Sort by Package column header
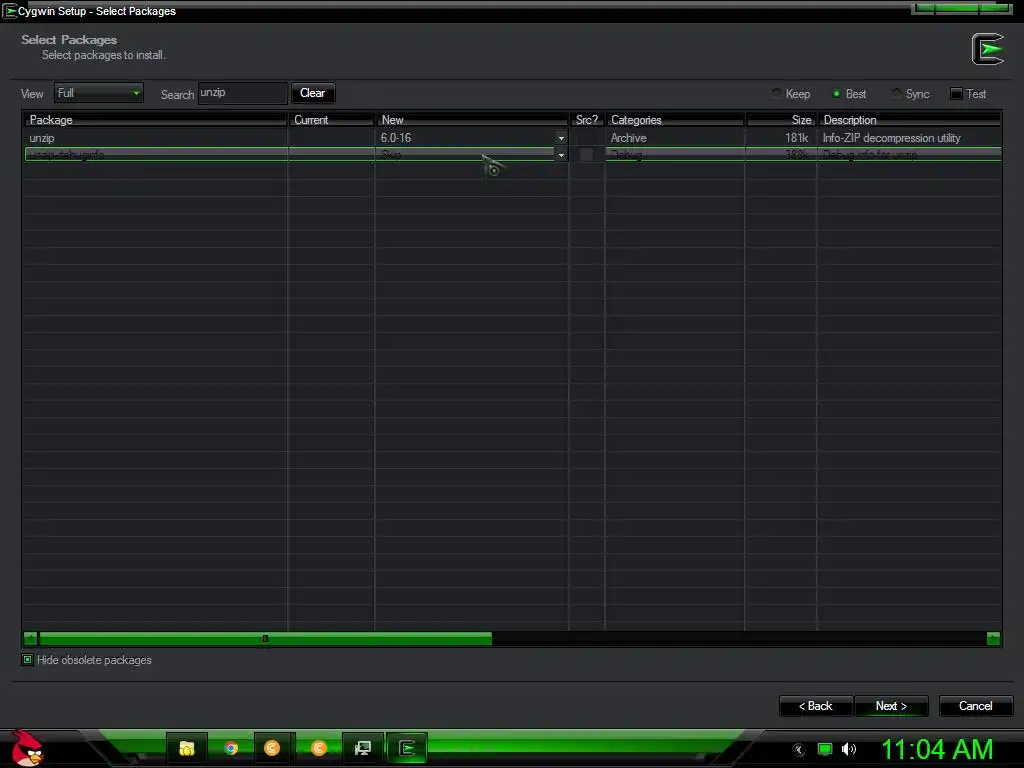 (155, 120)
